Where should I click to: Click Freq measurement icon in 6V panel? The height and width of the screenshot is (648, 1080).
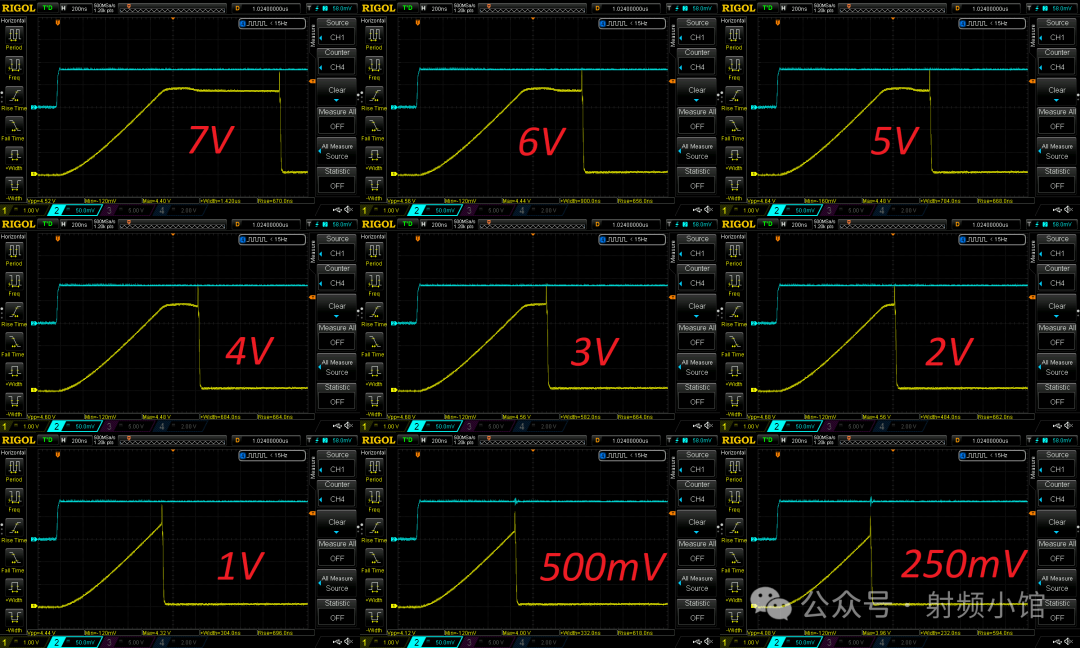click(375, 66)
